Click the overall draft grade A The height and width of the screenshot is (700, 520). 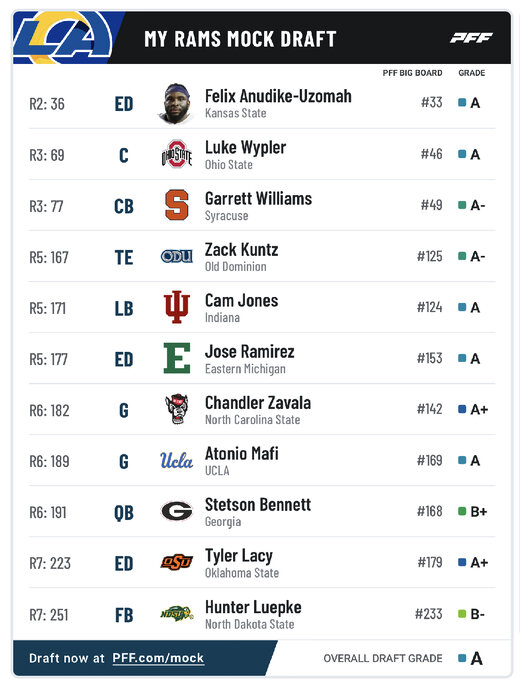tap(476, 658)
